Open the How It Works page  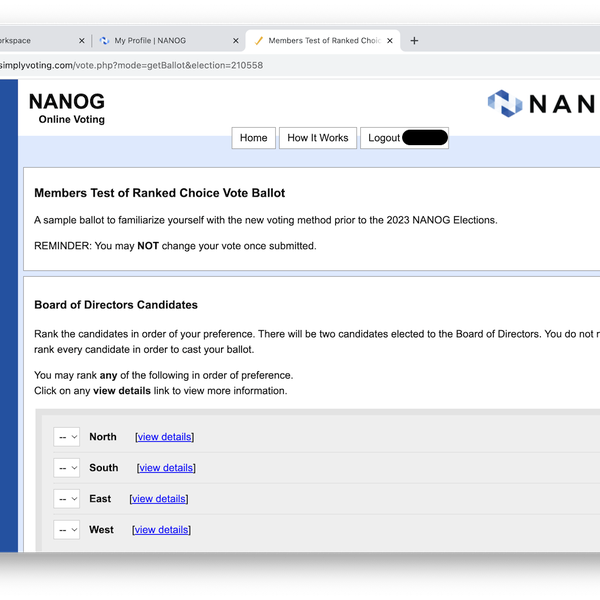(x=318, y=138)
